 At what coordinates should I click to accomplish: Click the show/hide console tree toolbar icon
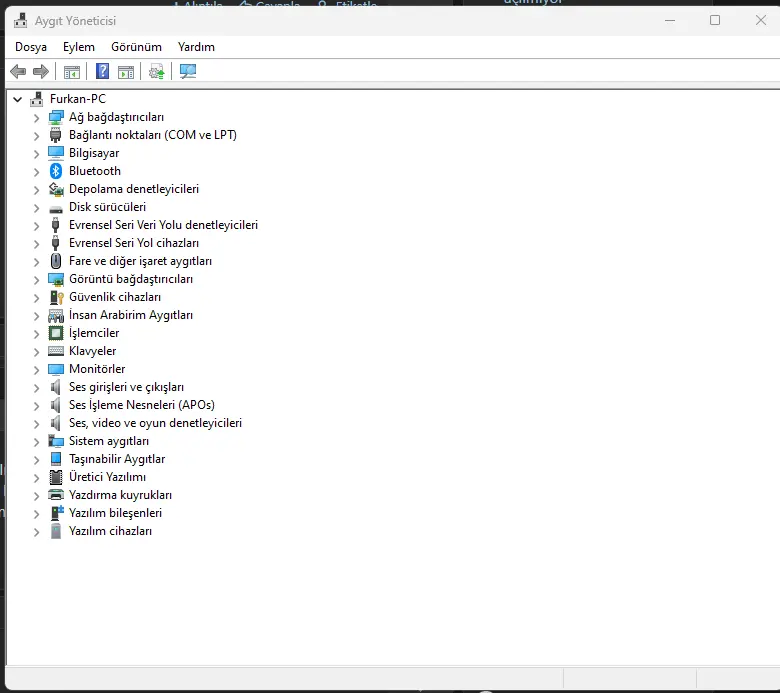[x=72, y=72]
